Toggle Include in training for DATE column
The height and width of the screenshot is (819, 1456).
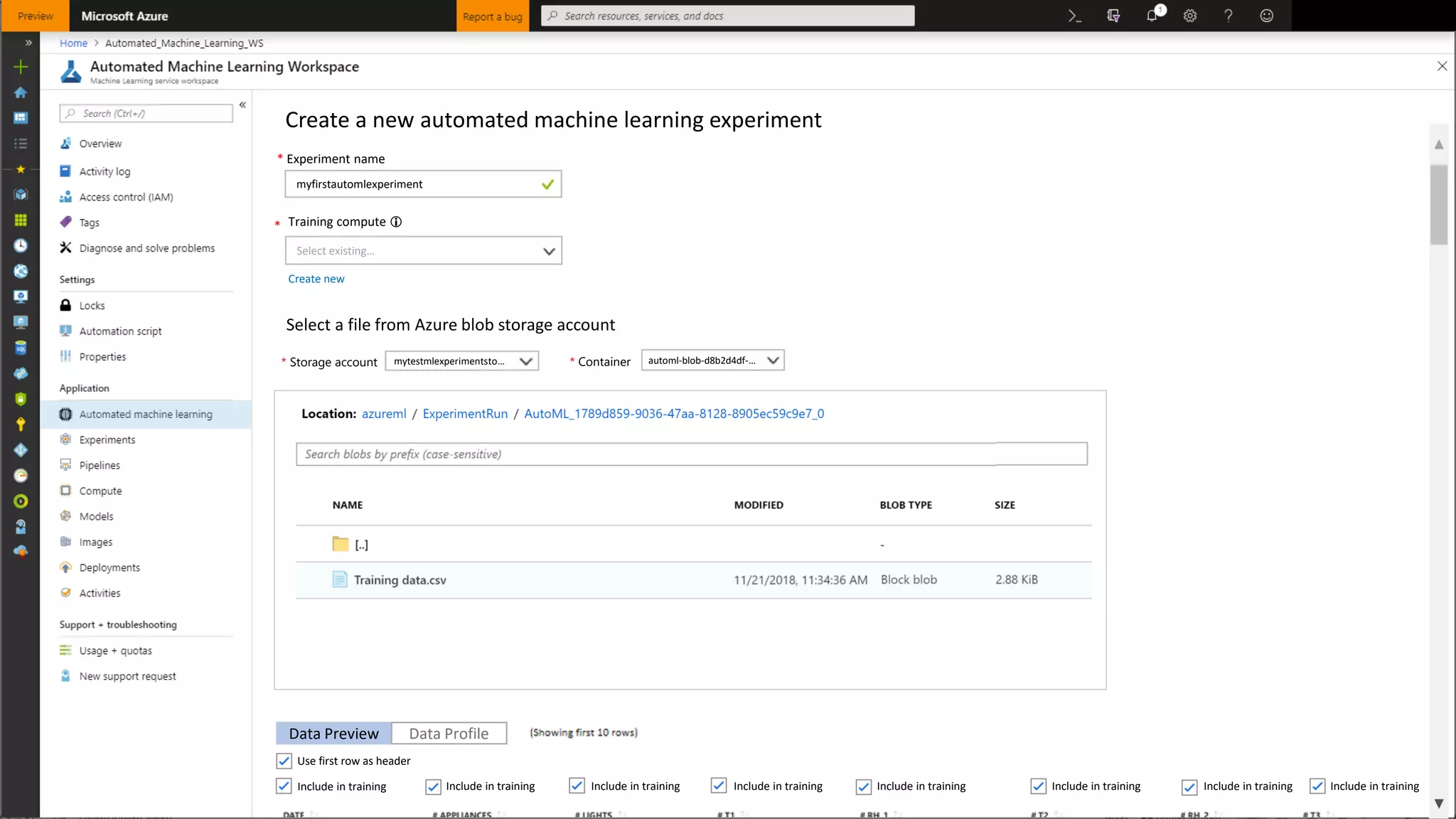coord(284,786)
